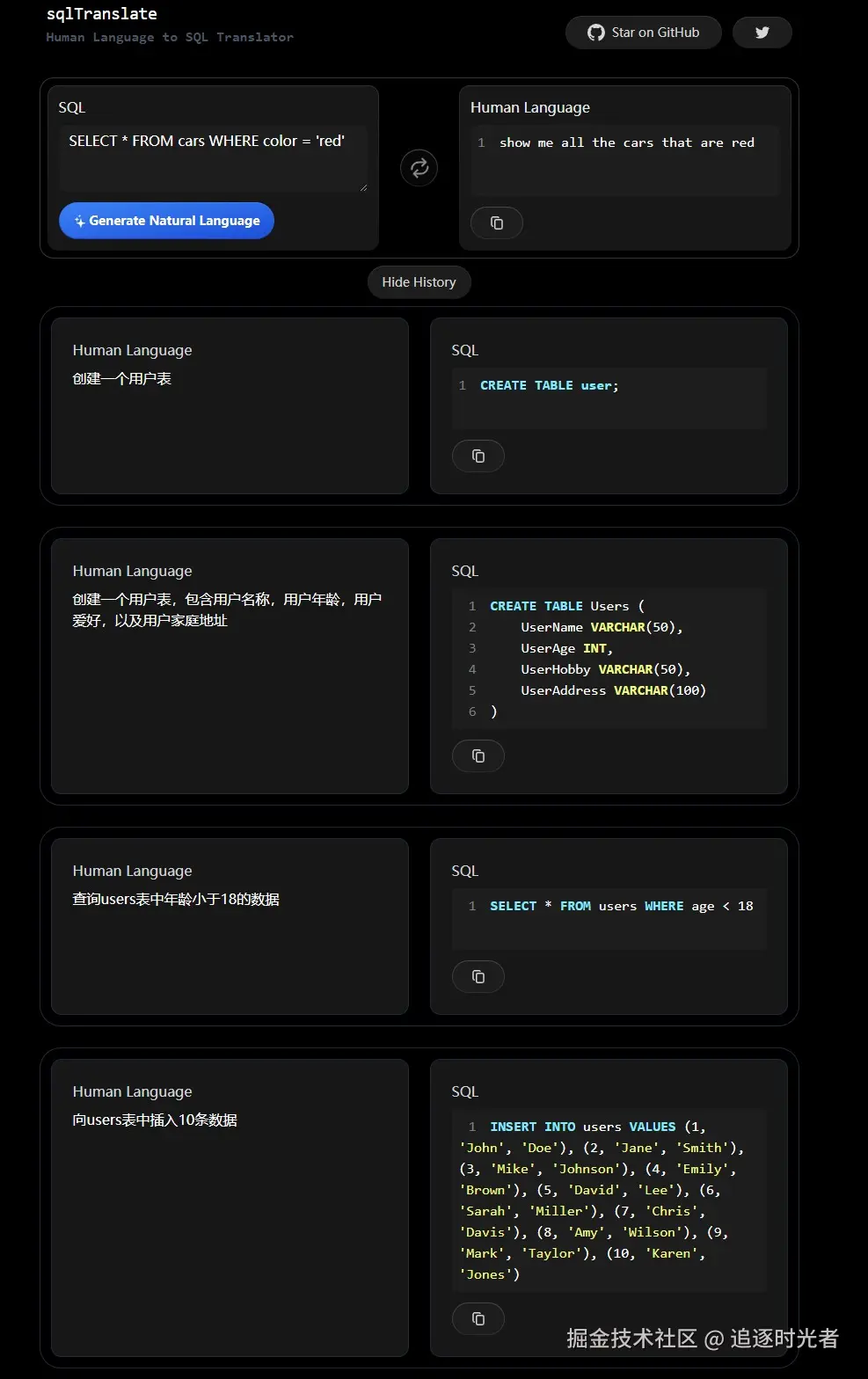This screenshot has height=1379, width=868.
Task: Copy the CREATE TABLE Users multi-line SQL
Action: pyautogui.click(x=478, y=756)
